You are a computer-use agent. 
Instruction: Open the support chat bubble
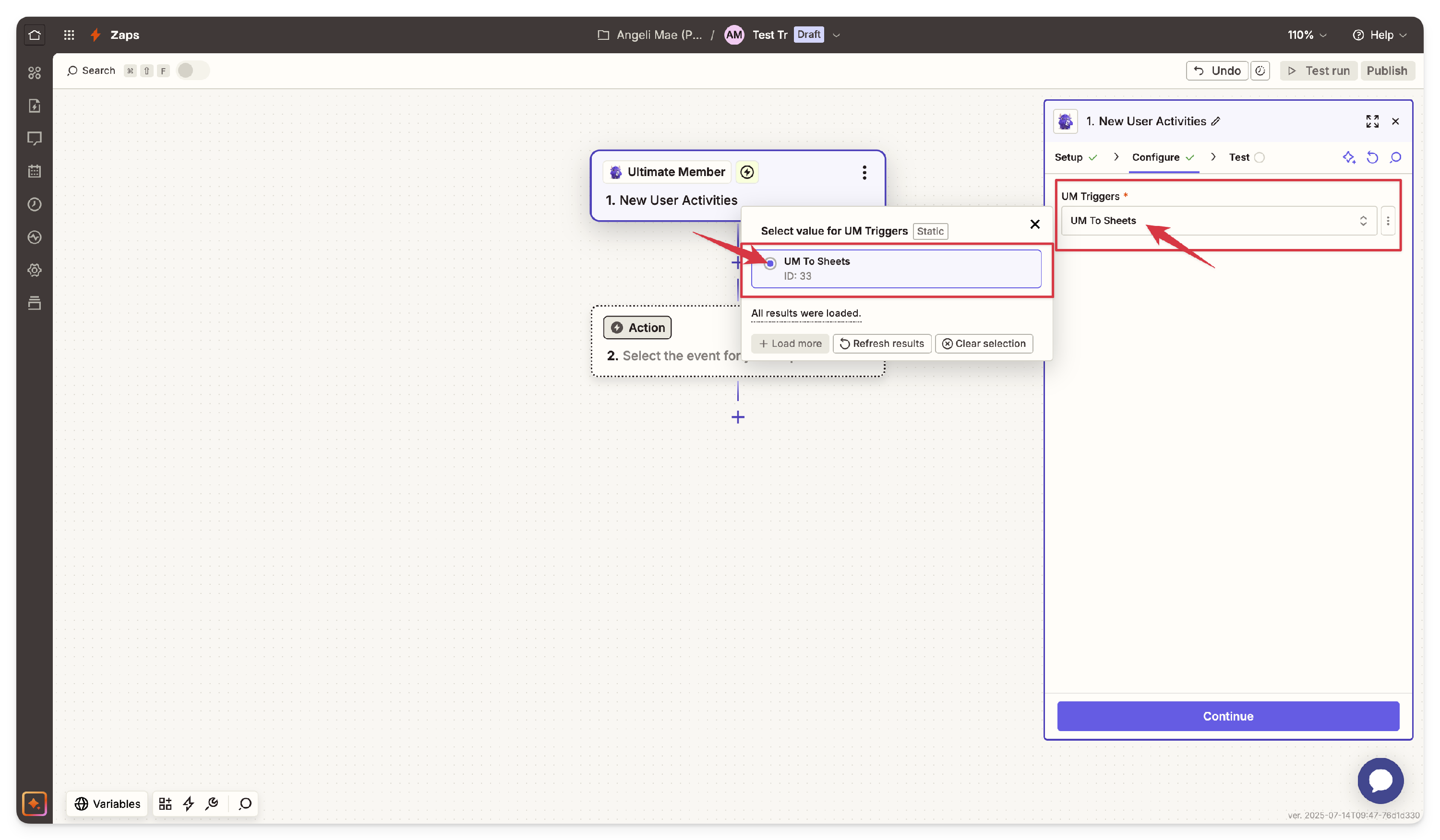1380,780
